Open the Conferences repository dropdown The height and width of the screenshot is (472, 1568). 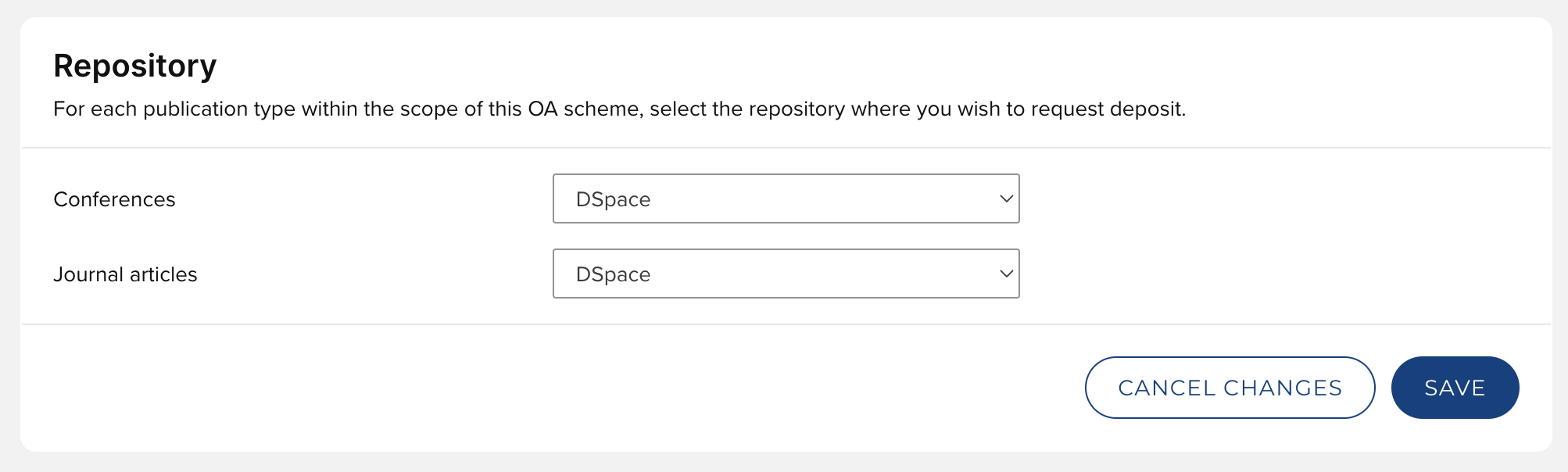pyautogui.click(x=785, y=198)
